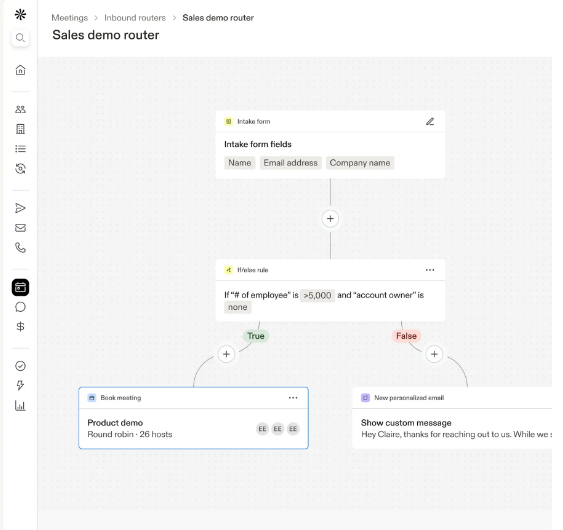Click the Intake form node icon

coord(228,122)
